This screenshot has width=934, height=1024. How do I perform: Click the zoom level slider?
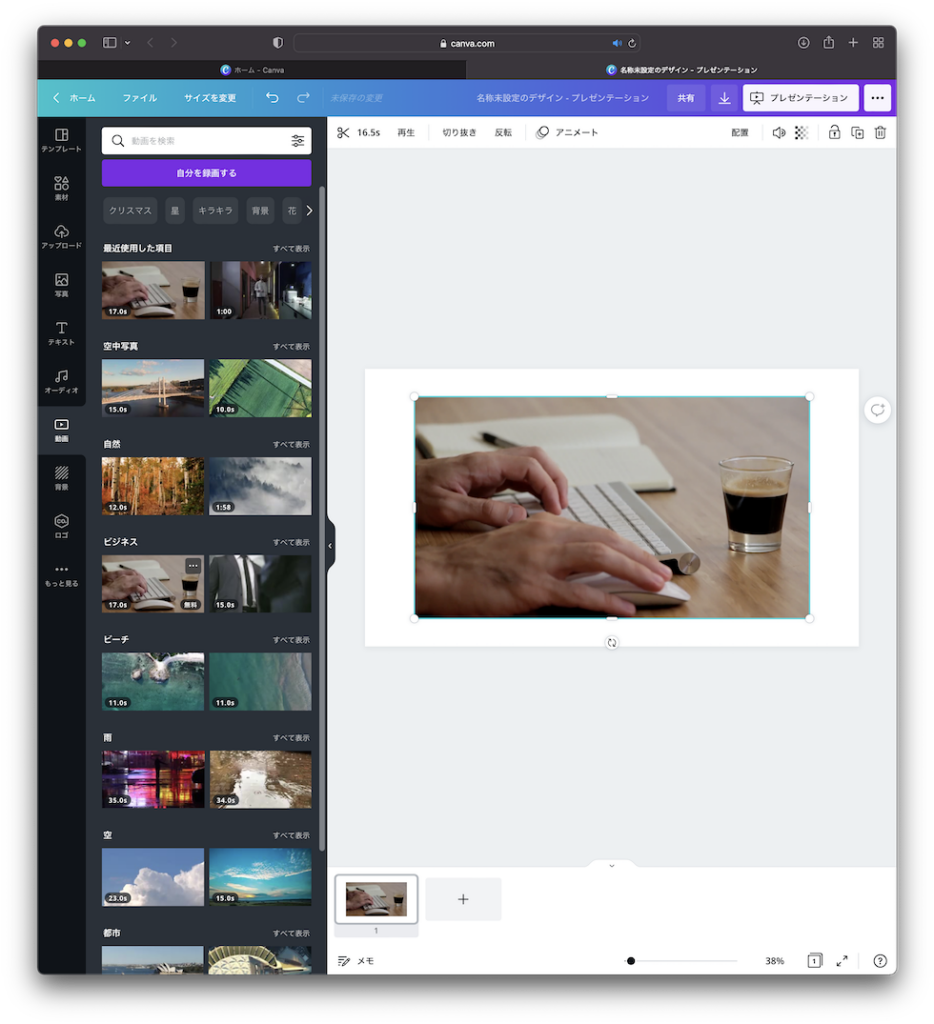coord(682,961)
